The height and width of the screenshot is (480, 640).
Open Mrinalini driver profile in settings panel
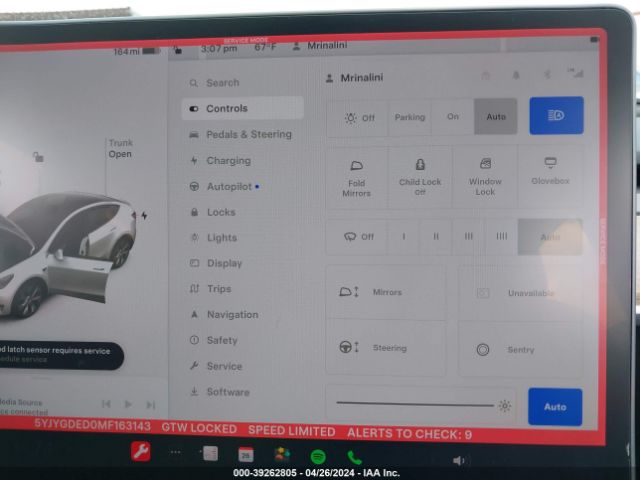[354, 78]
